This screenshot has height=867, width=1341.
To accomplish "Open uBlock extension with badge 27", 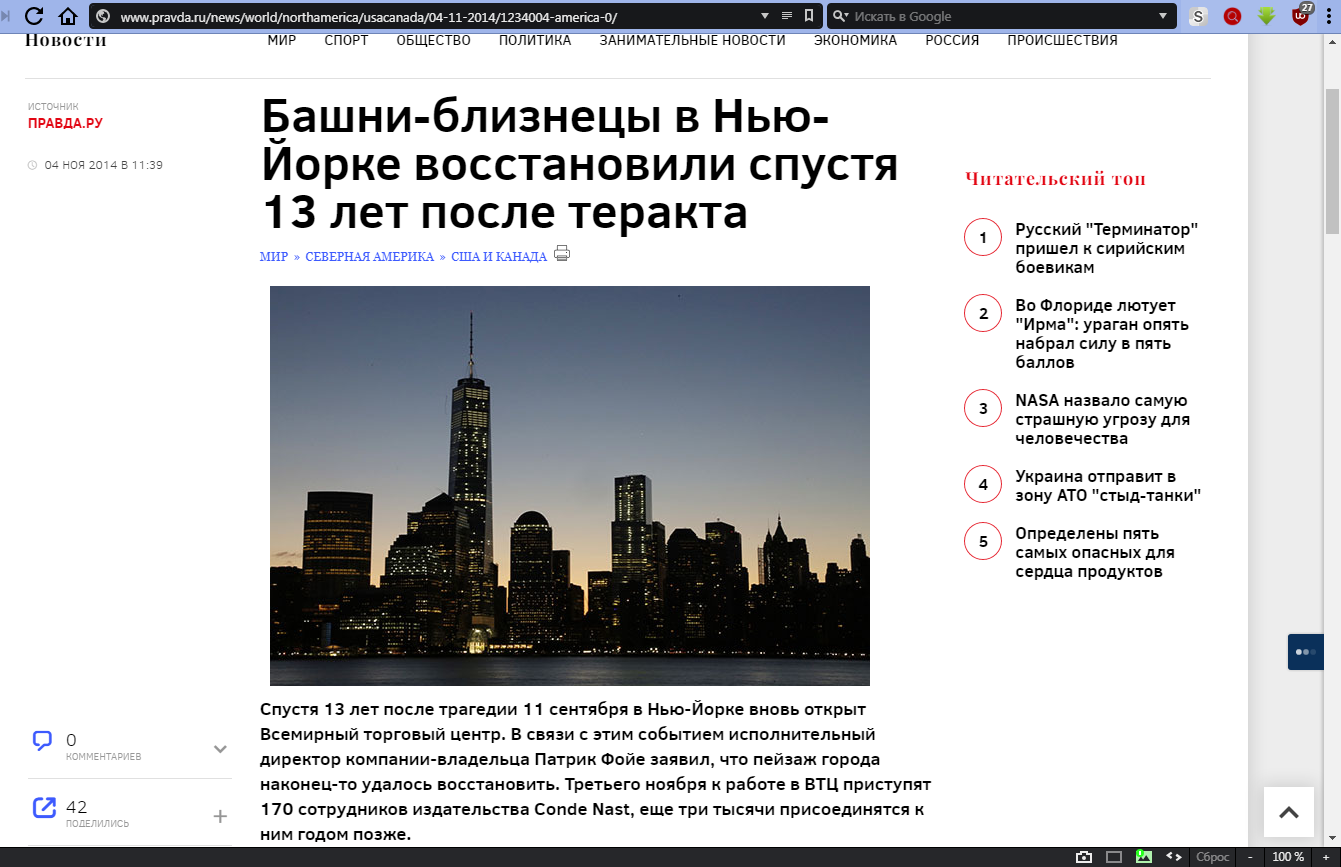I will click(1301, 15).
